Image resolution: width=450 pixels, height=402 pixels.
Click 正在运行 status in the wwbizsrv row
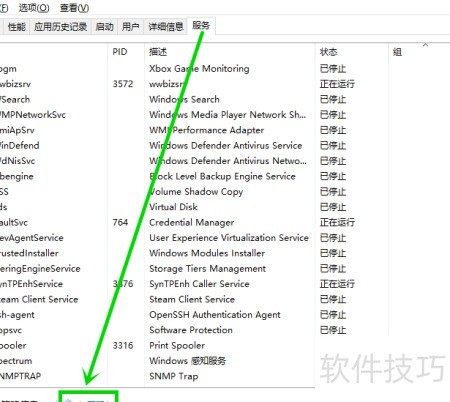[337, 84]
